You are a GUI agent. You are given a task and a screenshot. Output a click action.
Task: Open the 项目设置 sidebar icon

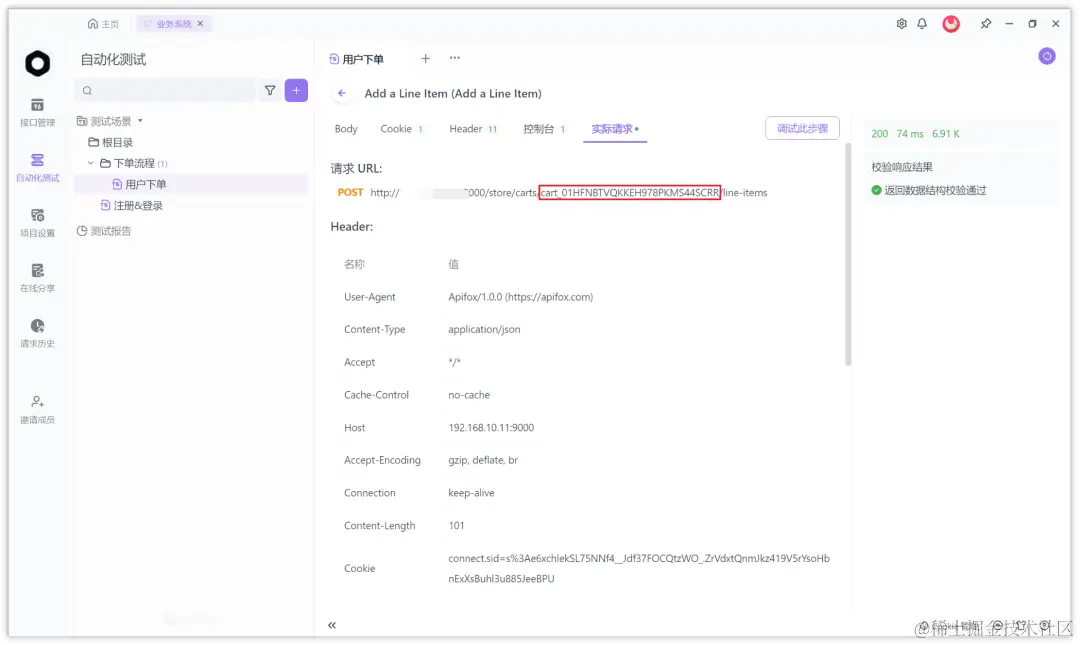[37, 223]
